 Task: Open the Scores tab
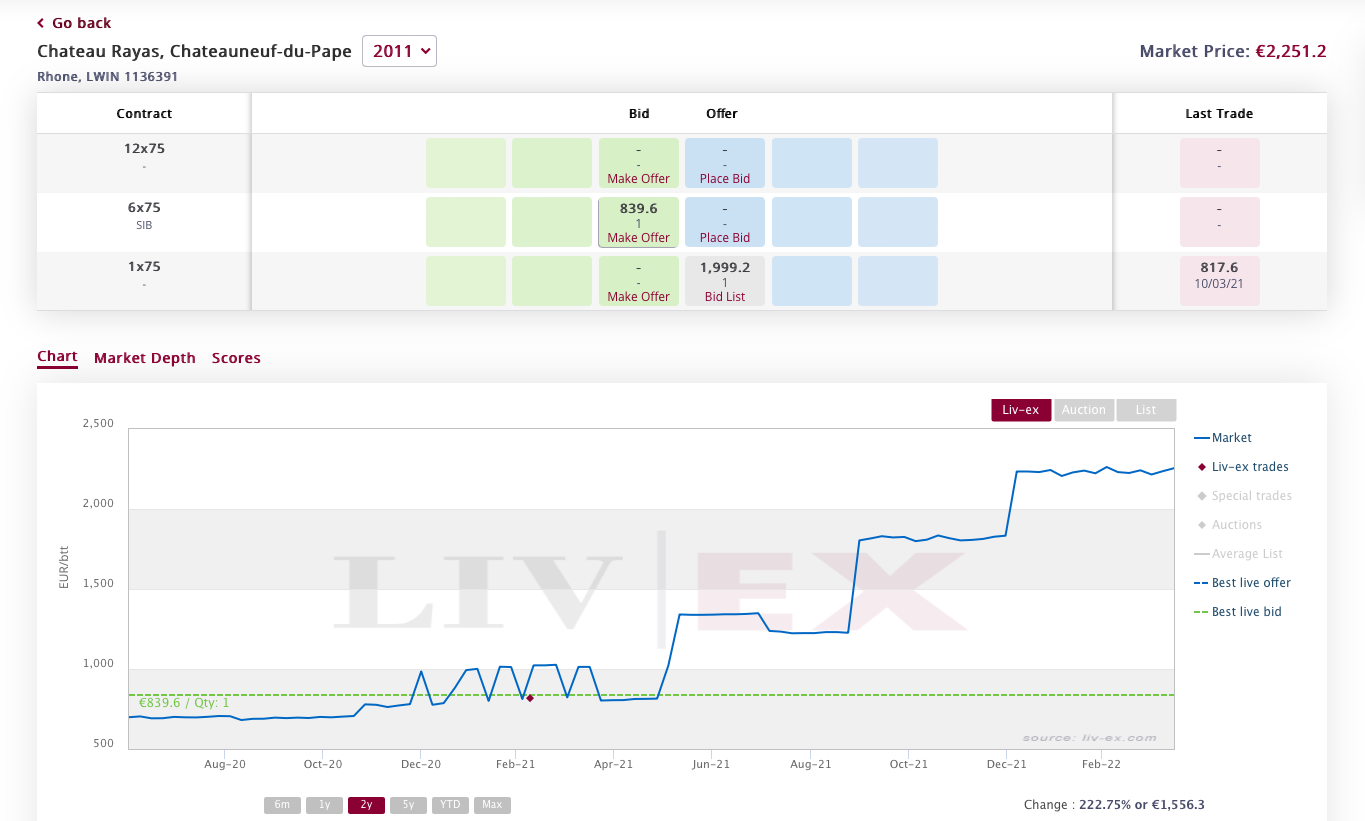pos(236,358)
